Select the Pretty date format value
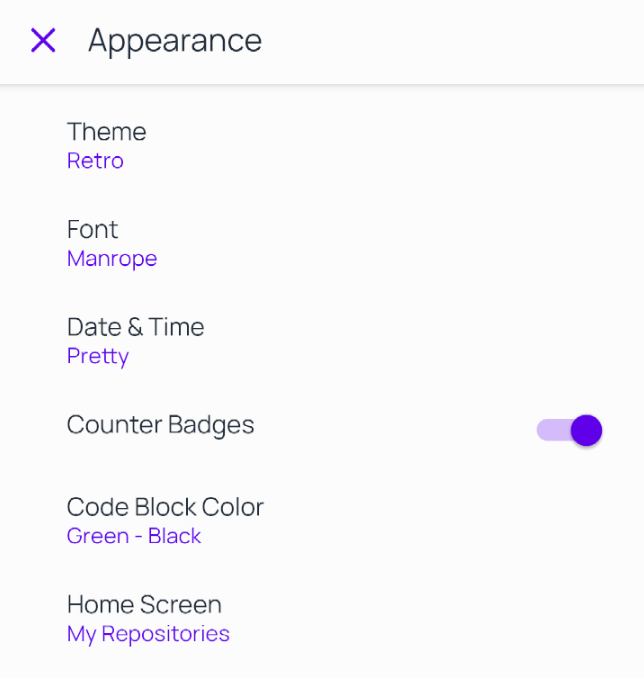This screenshot has height=678, width=644. (98, 357)
